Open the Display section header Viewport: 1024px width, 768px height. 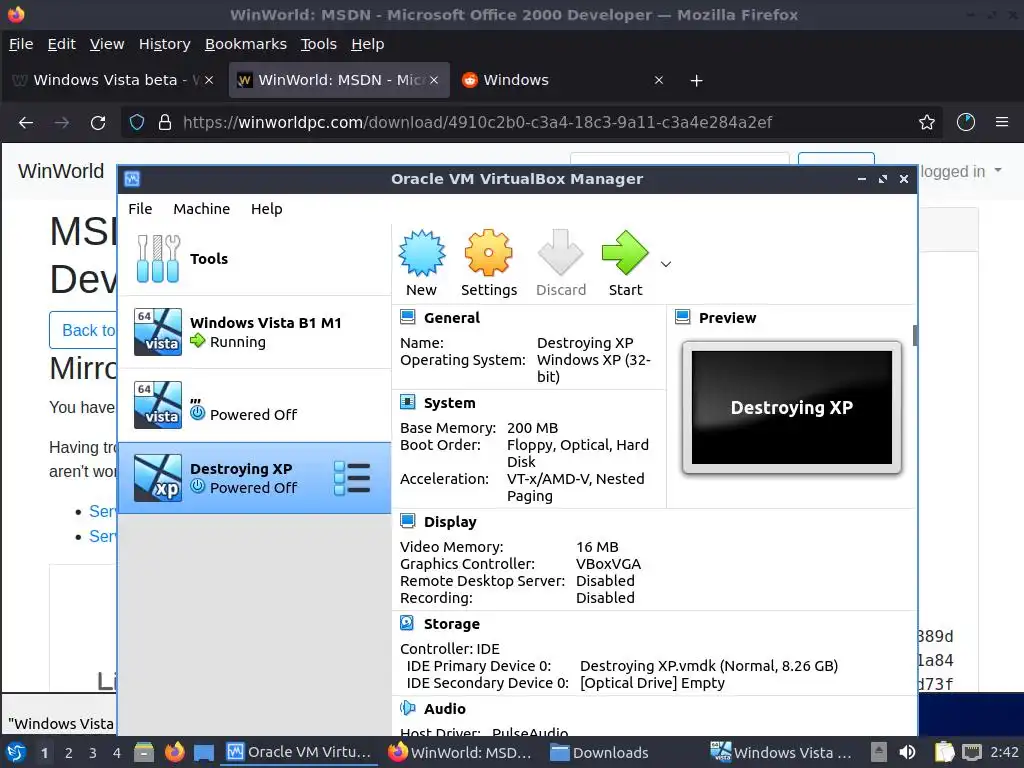(450, 522)
